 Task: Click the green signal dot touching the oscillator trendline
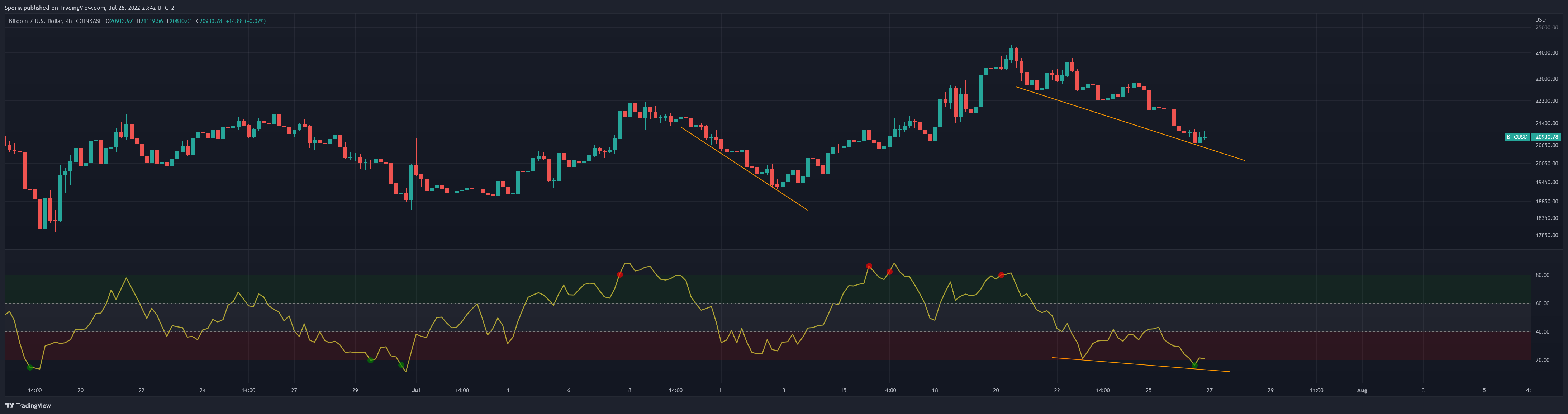(1194, 365)
